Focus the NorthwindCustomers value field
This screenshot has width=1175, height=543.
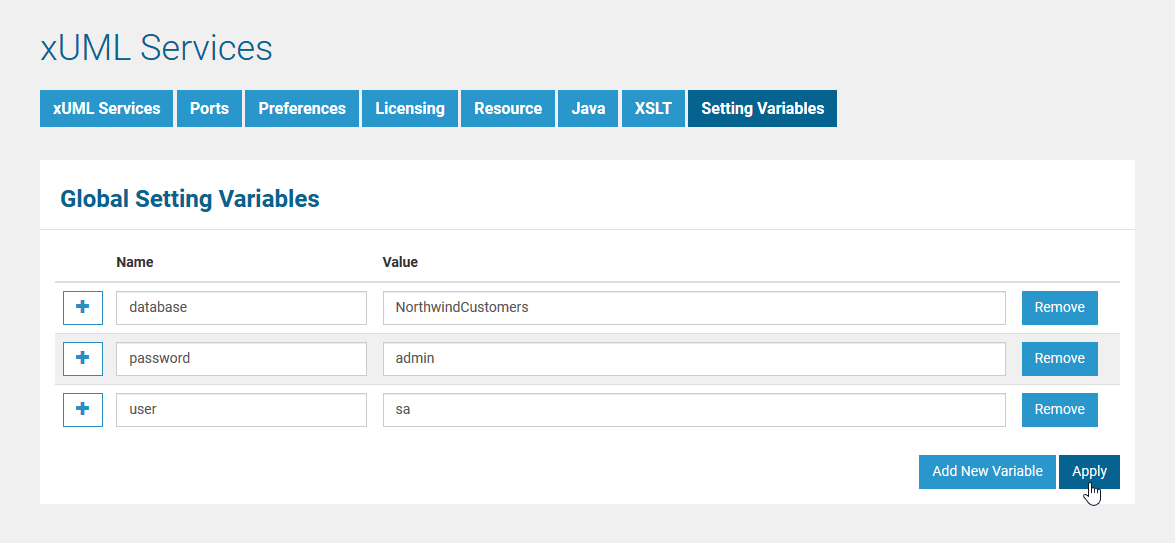point(693,308)
